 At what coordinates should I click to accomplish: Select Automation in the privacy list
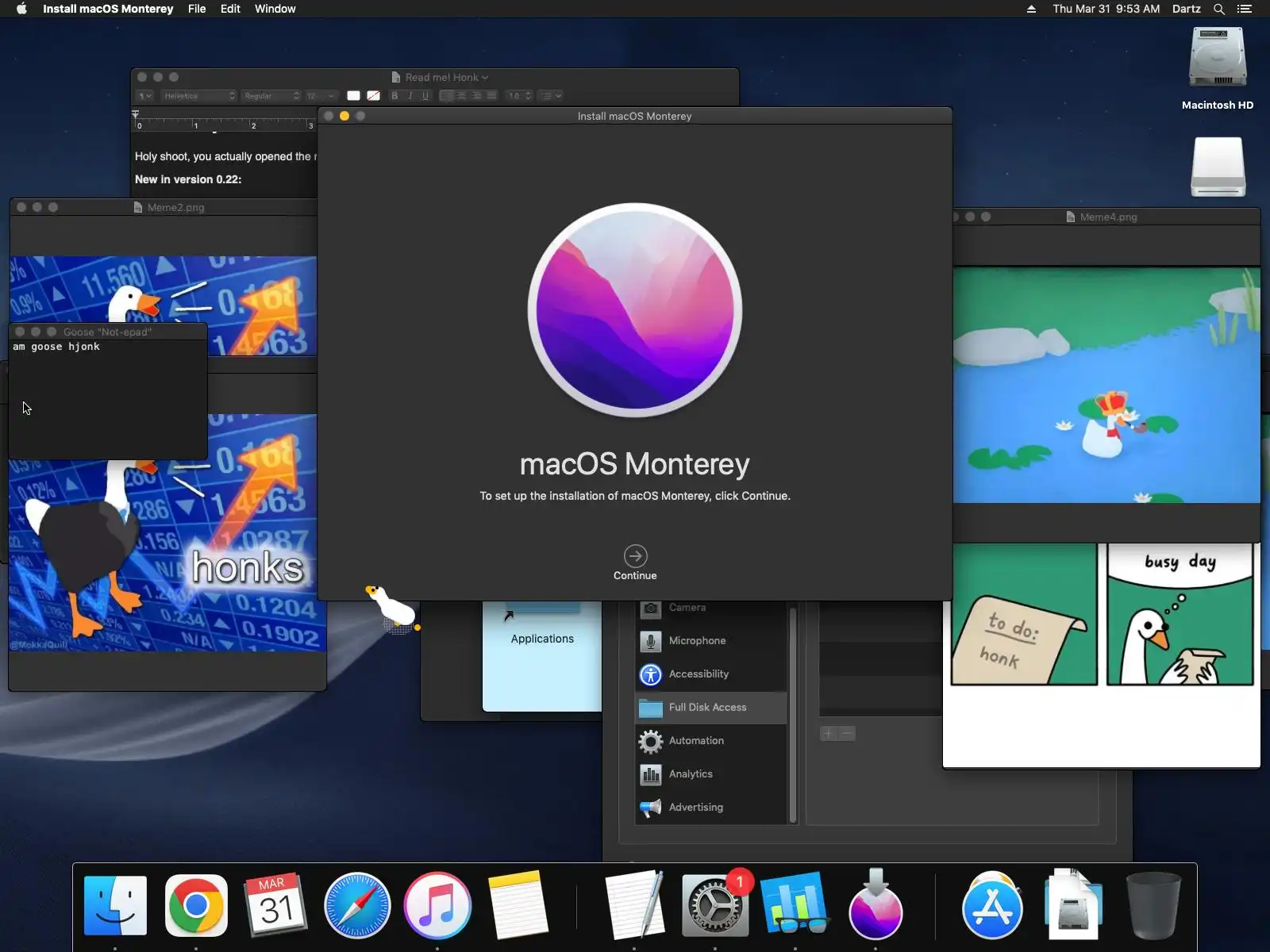point(711,740)
